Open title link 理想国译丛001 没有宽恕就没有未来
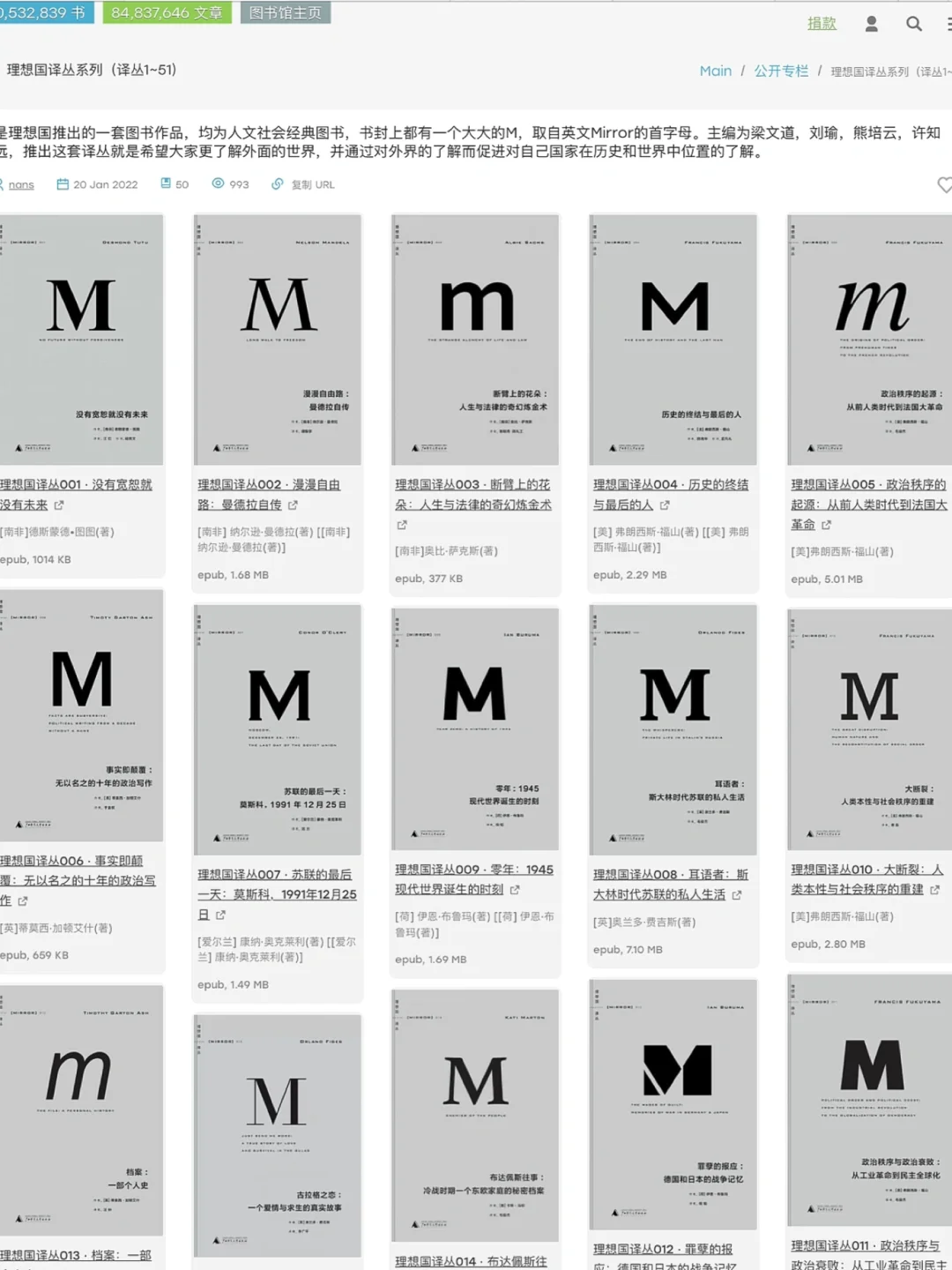952x1270 pixels. [76, 495]
